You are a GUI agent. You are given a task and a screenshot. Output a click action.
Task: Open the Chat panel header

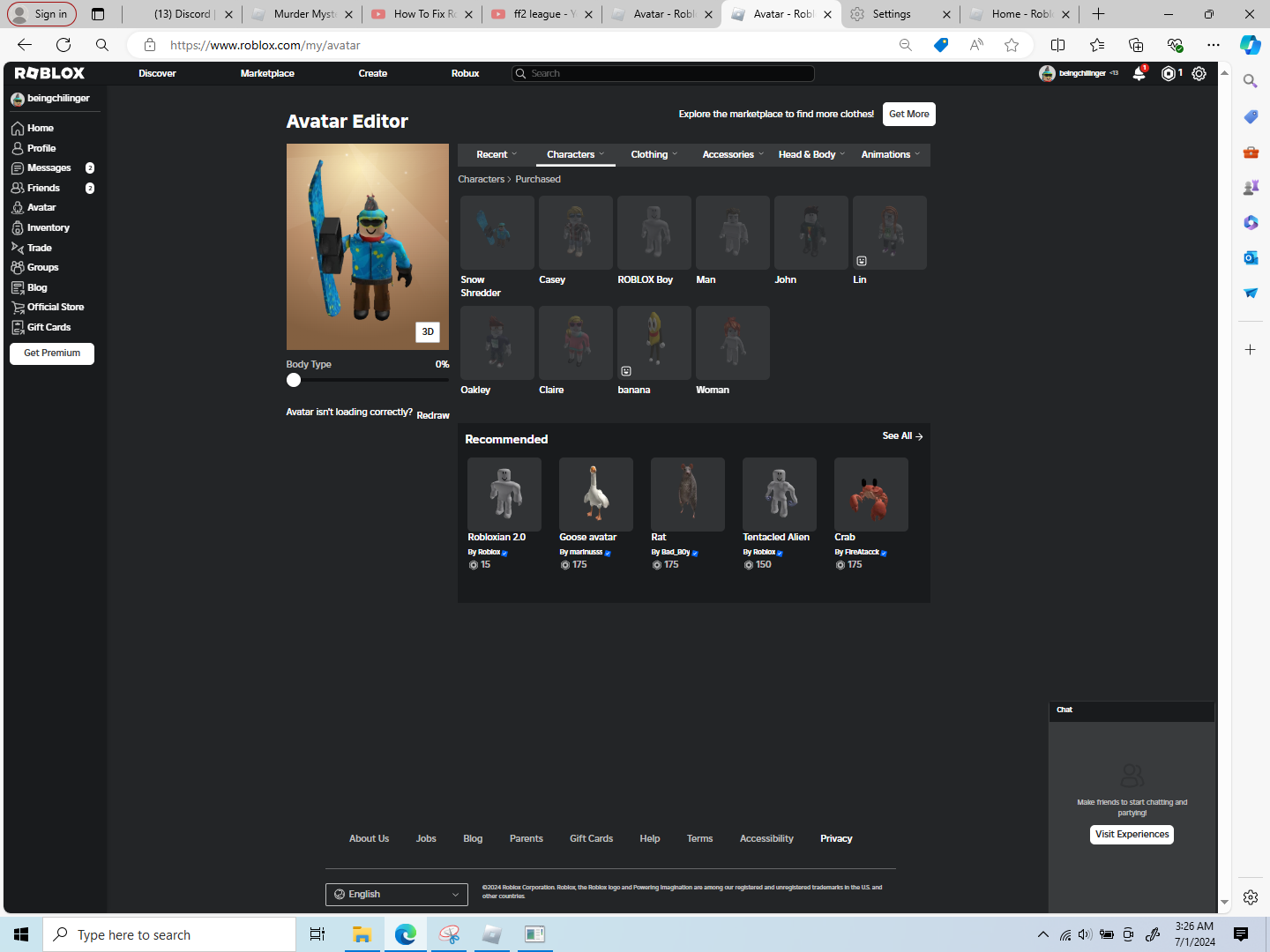[1132, 710]
